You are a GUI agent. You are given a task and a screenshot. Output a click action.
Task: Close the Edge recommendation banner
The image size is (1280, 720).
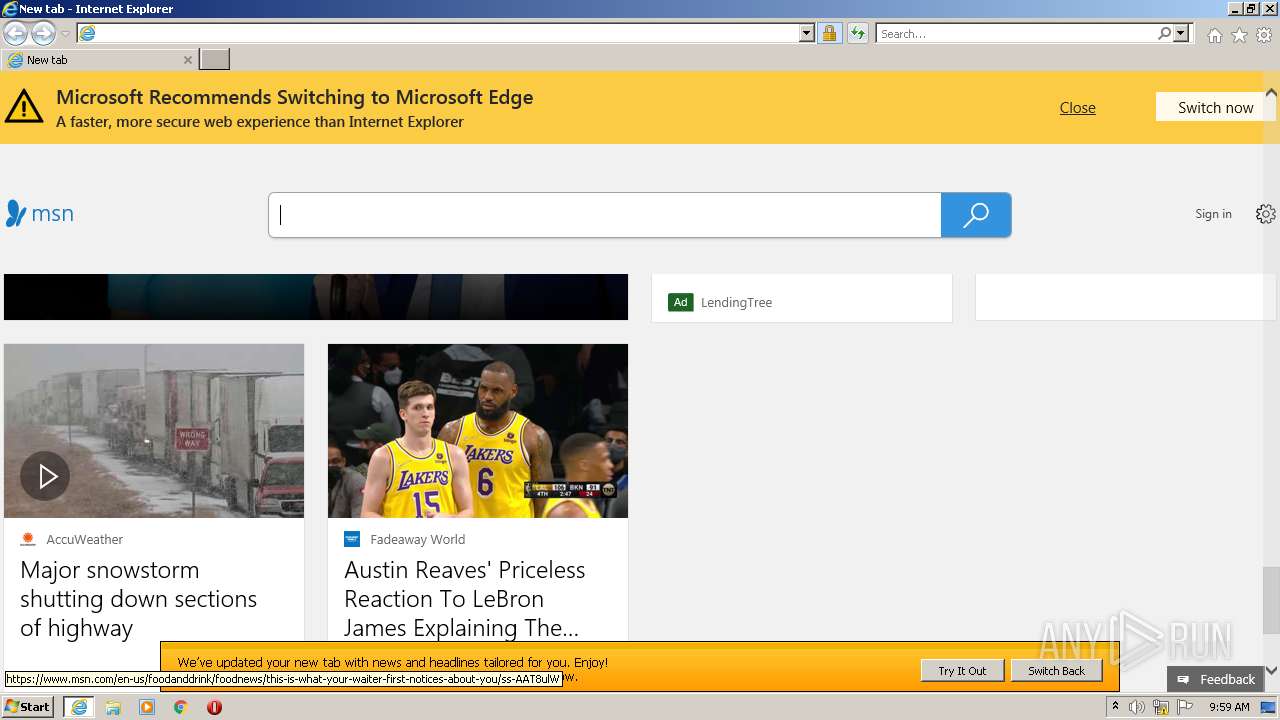pyautogui.click(x=1077, y=108)
